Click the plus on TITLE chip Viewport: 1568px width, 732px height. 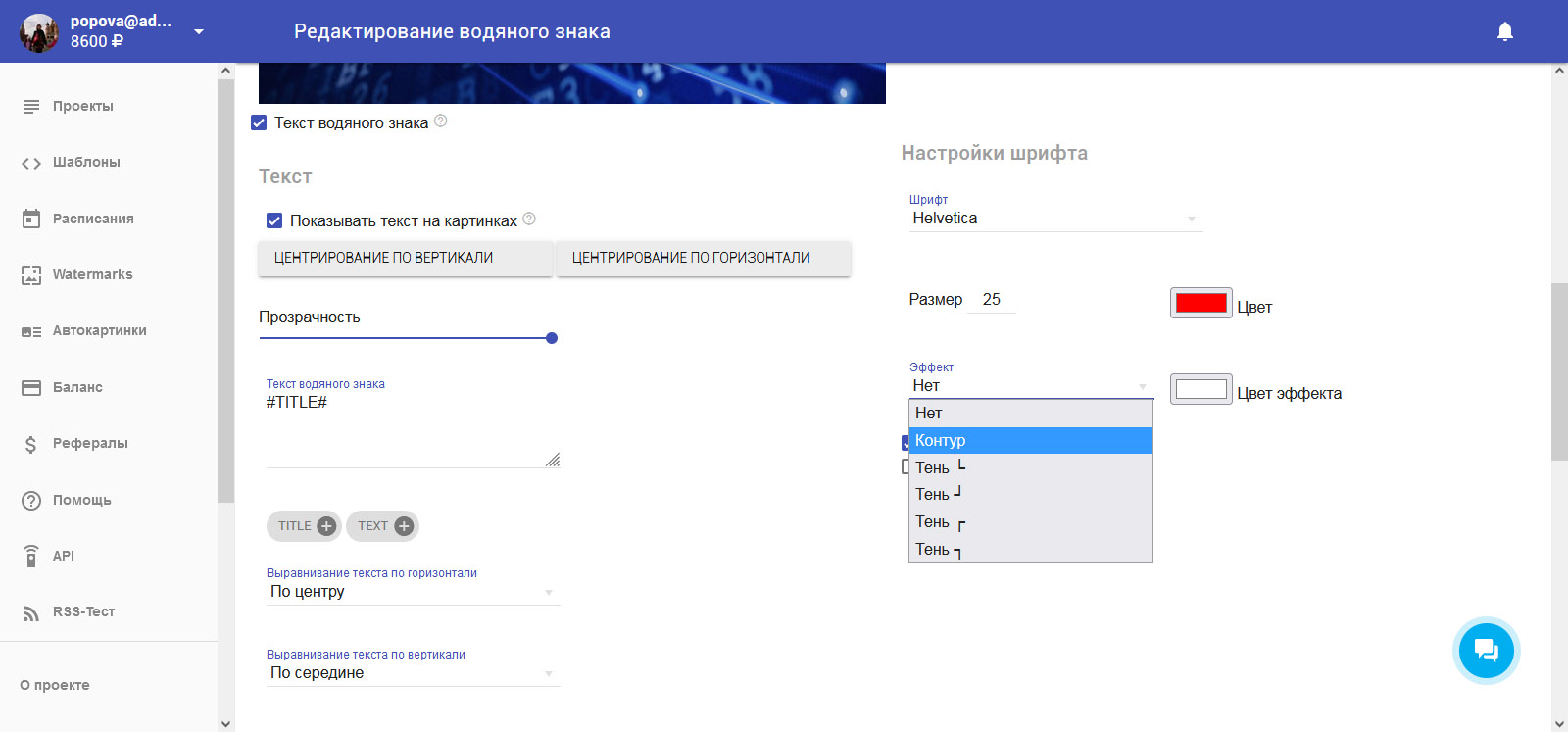coord(326,526)
